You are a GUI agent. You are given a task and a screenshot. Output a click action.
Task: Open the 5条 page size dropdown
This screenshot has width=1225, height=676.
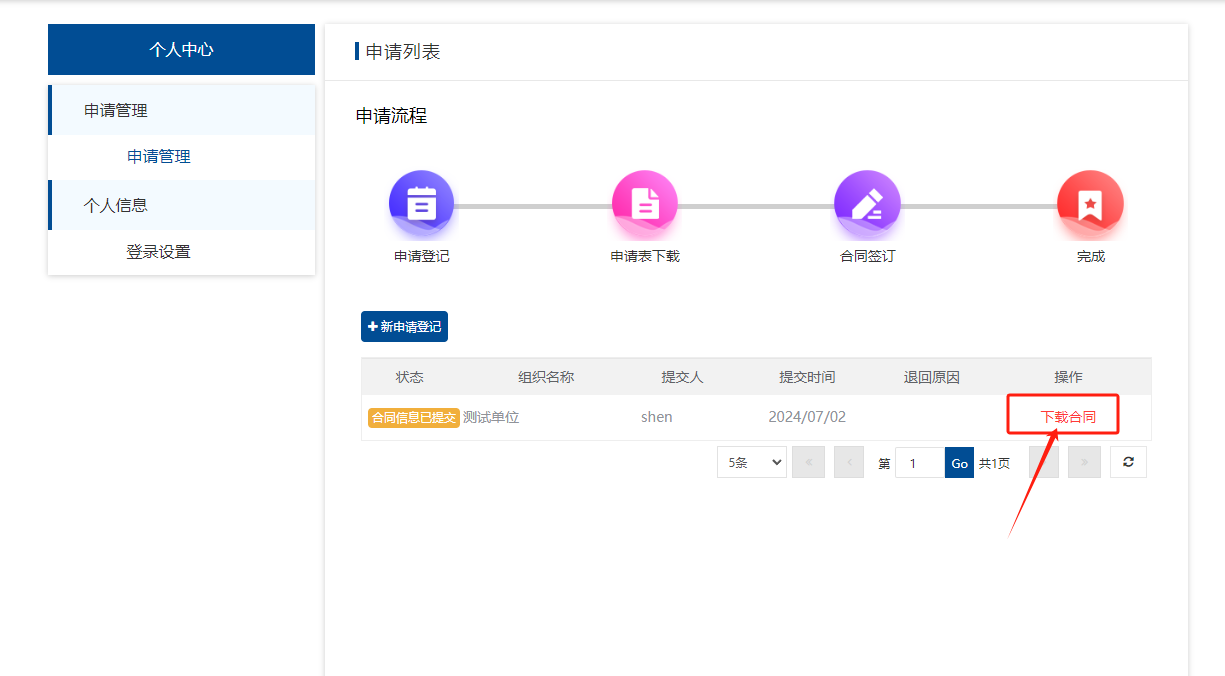click(x=751, y=462)
